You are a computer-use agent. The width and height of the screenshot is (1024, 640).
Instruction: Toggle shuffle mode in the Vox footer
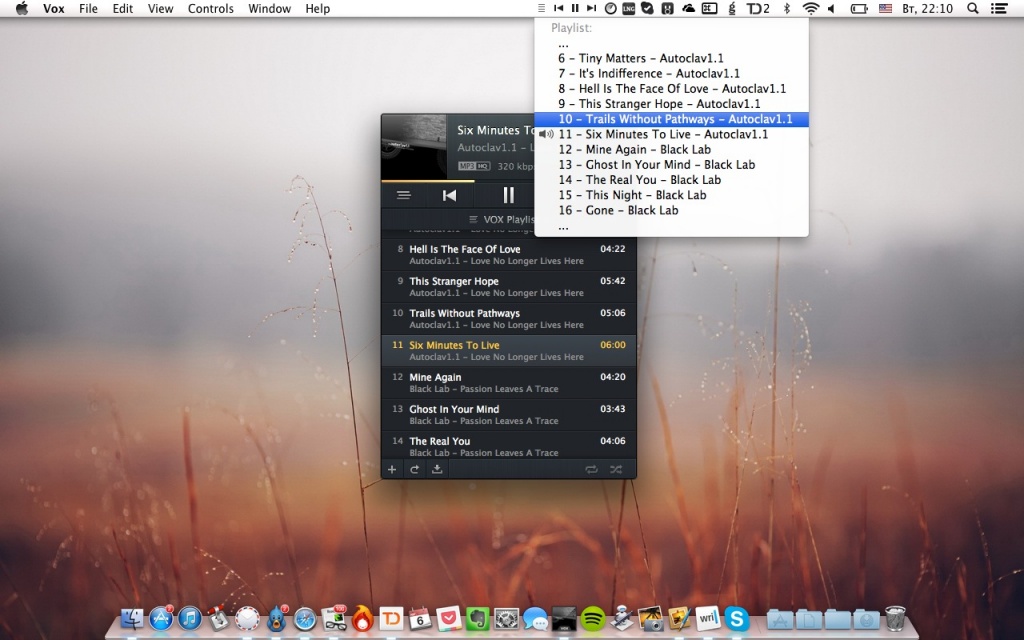point(615,469)
